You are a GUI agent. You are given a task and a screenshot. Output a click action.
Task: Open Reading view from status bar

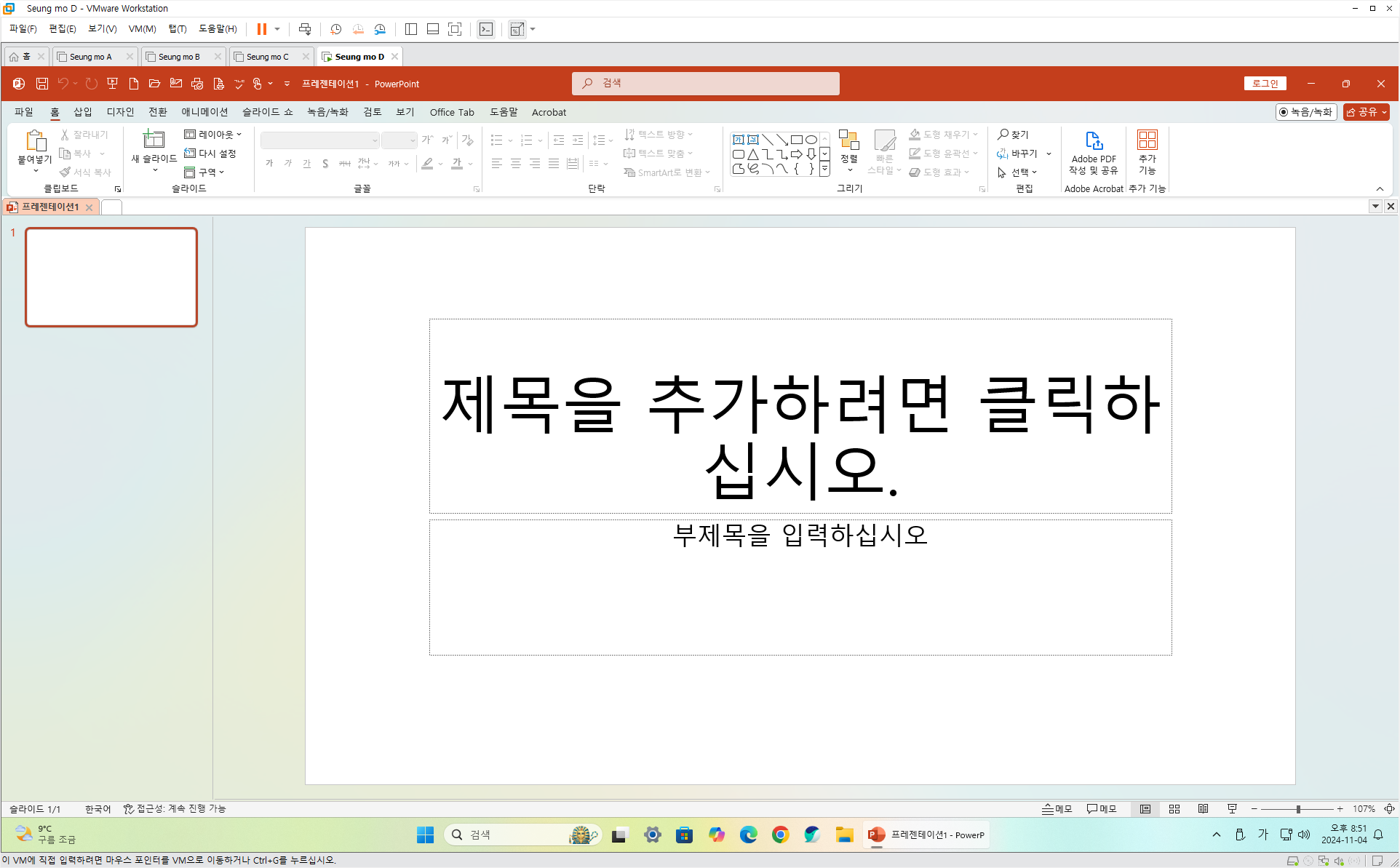click(x=1203, y=809)
